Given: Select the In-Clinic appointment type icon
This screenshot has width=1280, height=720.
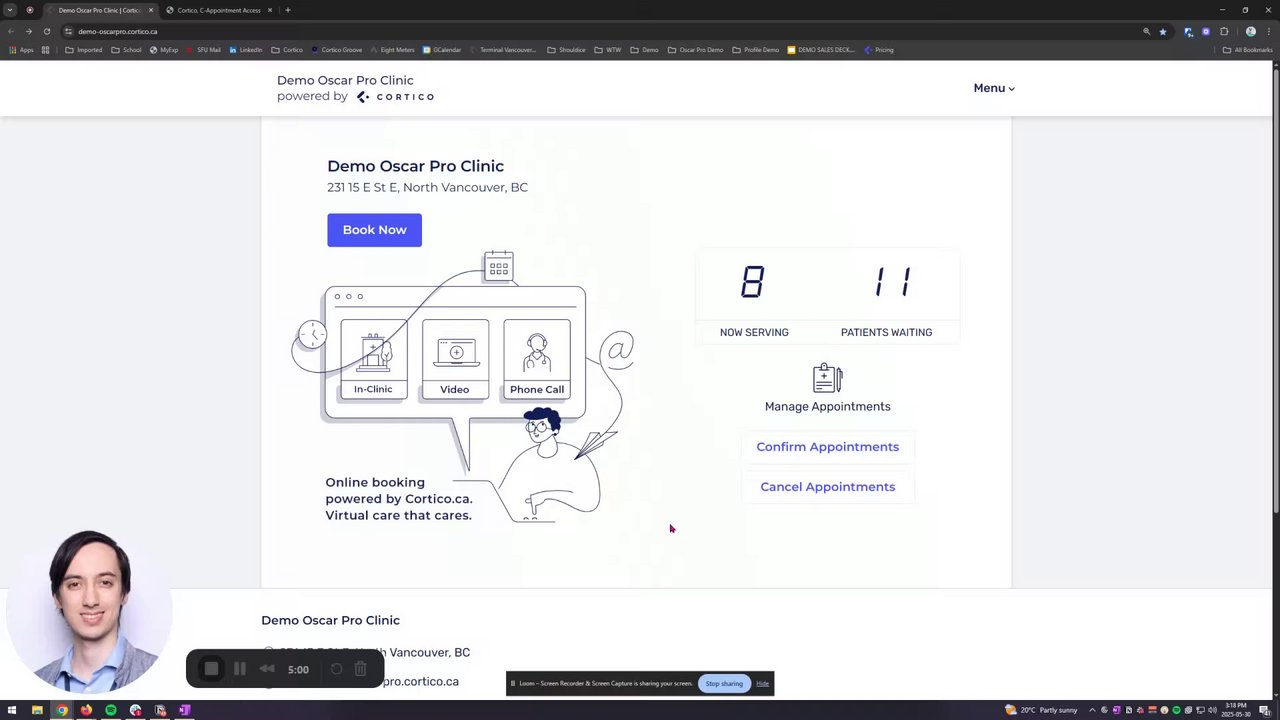Looking at the screenshot, I should (373, 359).
